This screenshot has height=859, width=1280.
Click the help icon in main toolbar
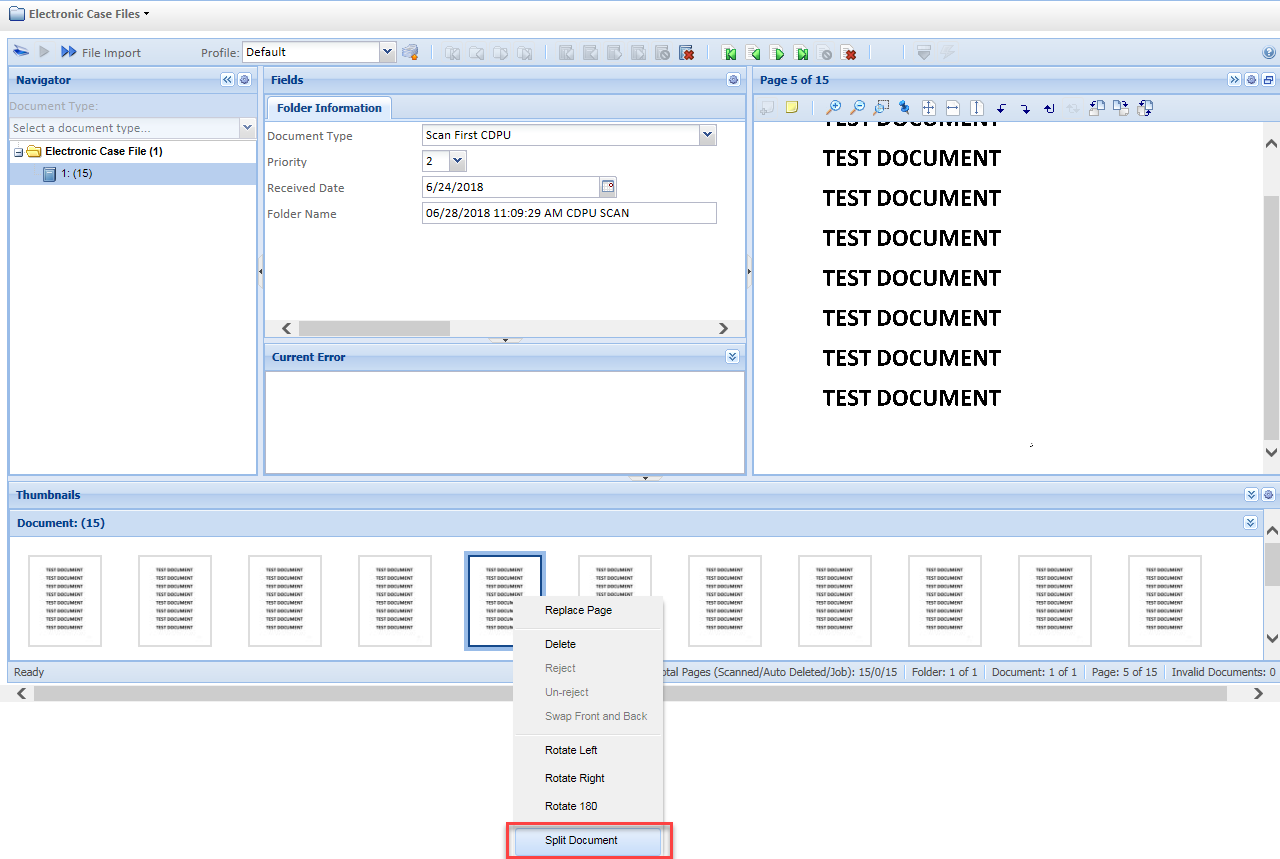(1269, 53)
